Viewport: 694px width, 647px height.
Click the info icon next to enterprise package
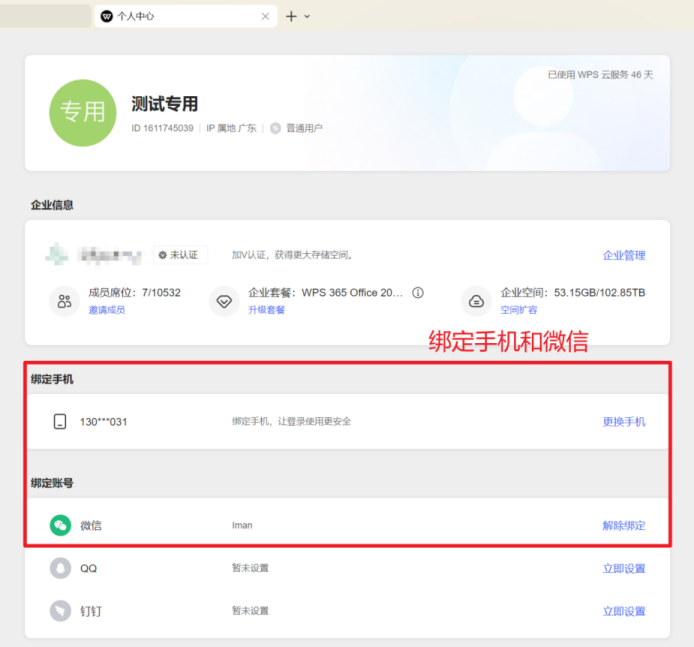(418, 293)
